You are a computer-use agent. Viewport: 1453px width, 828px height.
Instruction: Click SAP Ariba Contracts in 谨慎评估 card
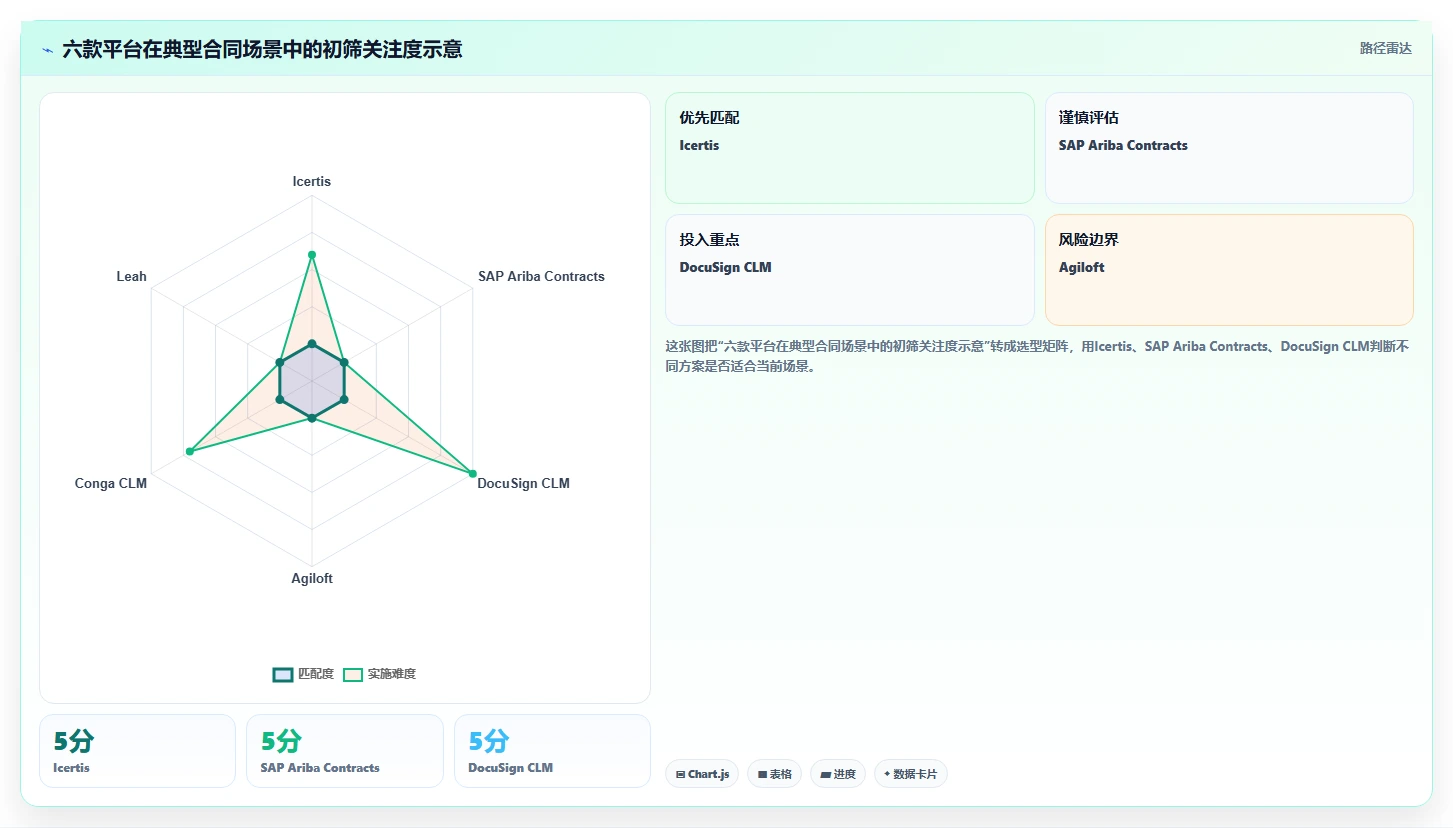[1123, 145]
